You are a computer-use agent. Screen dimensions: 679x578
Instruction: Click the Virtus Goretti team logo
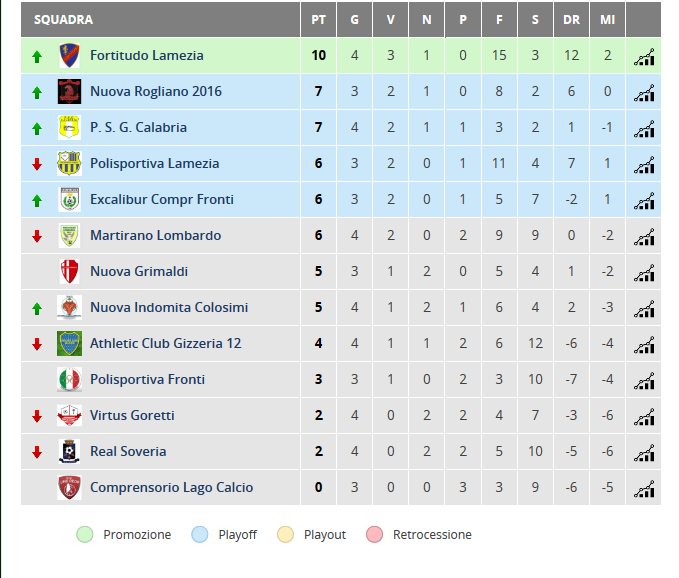point(69,415)
